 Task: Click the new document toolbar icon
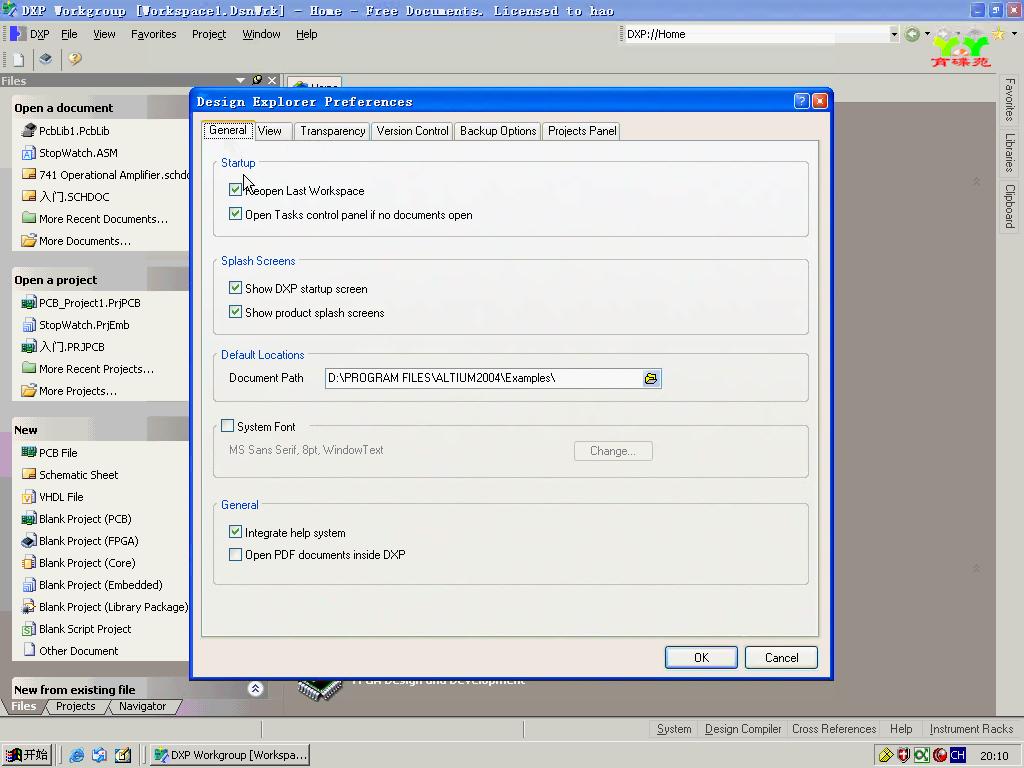tap(18, 59)
